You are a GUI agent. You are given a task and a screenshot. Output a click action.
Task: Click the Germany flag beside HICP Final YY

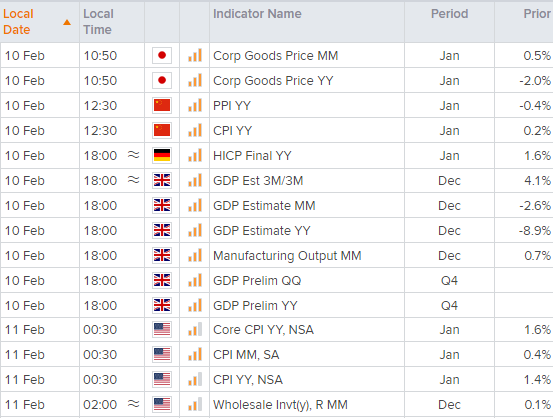162,156
